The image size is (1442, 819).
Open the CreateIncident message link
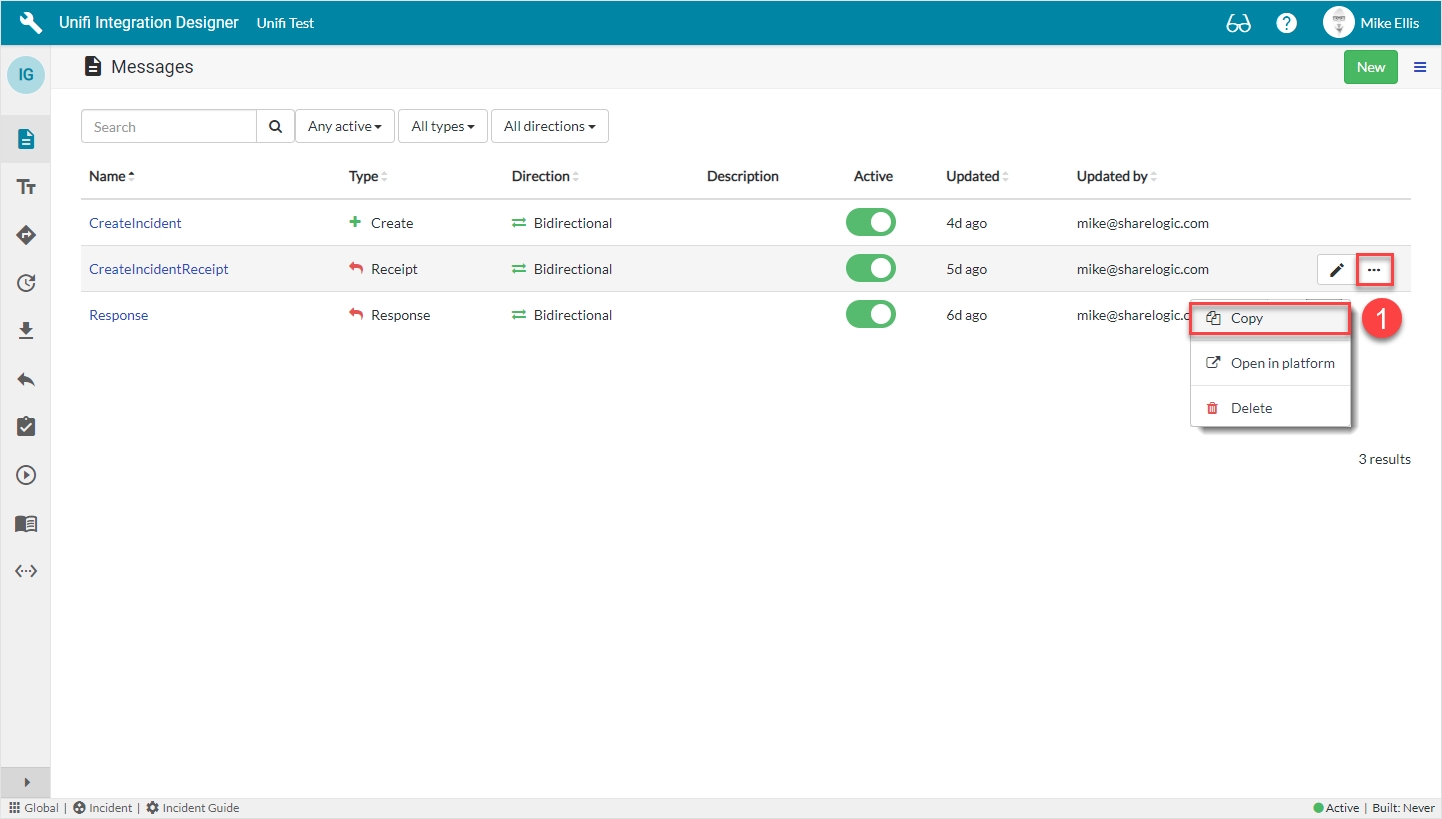[135, 223]
